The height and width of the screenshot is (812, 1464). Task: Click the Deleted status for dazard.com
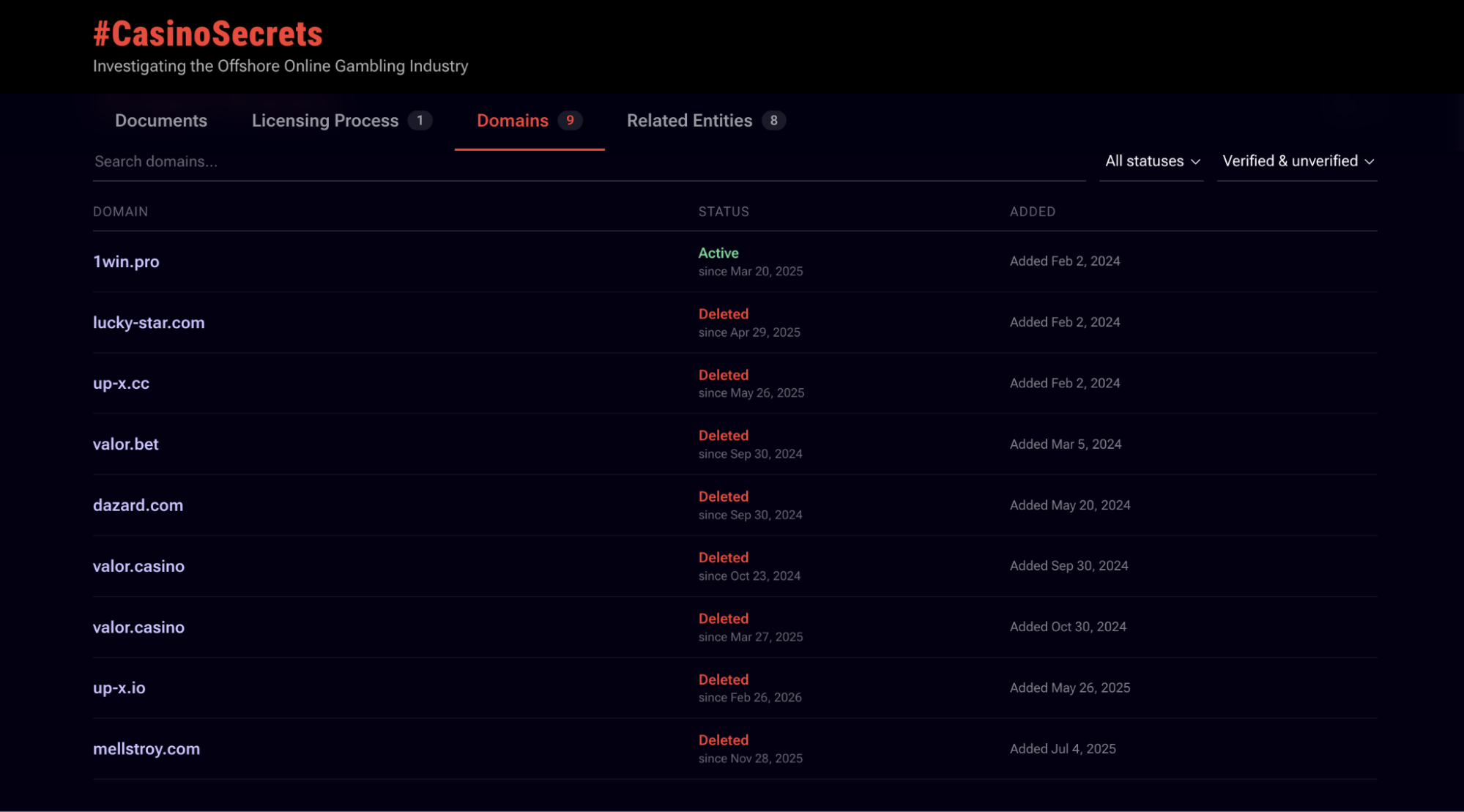pos(724,496)
